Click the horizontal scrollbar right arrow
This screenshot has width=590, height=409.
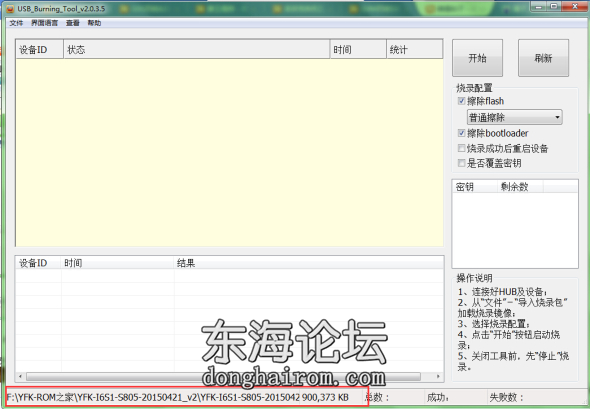click(438, 376)
